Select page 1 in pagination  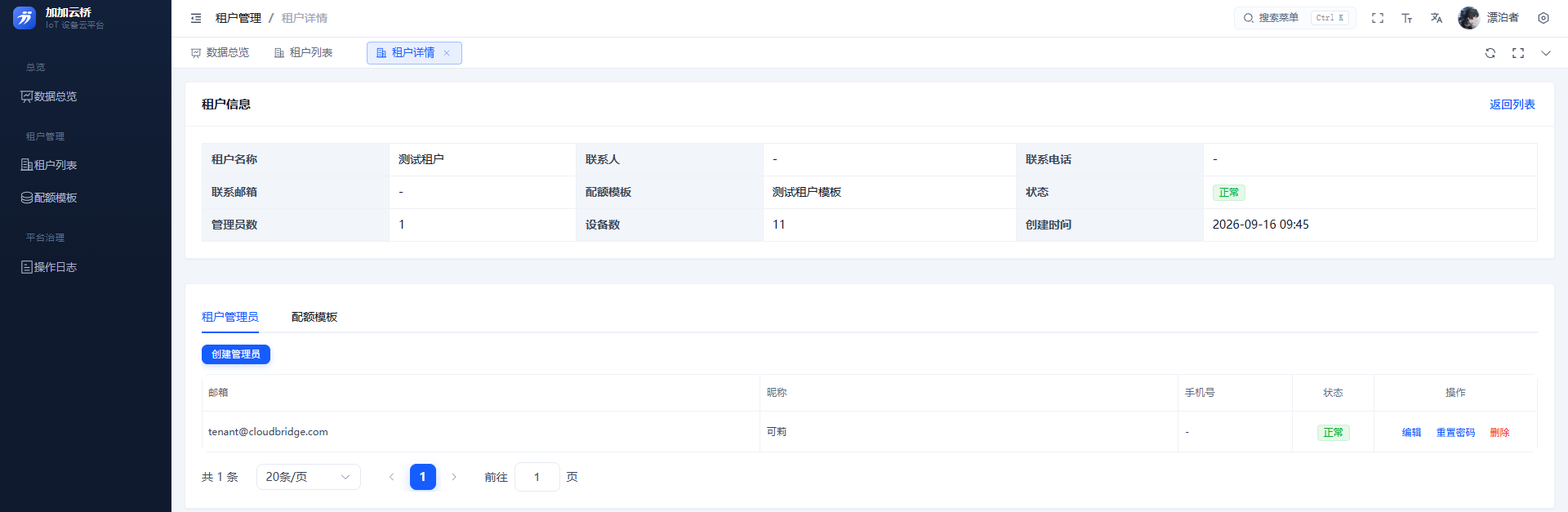(422, 477)
